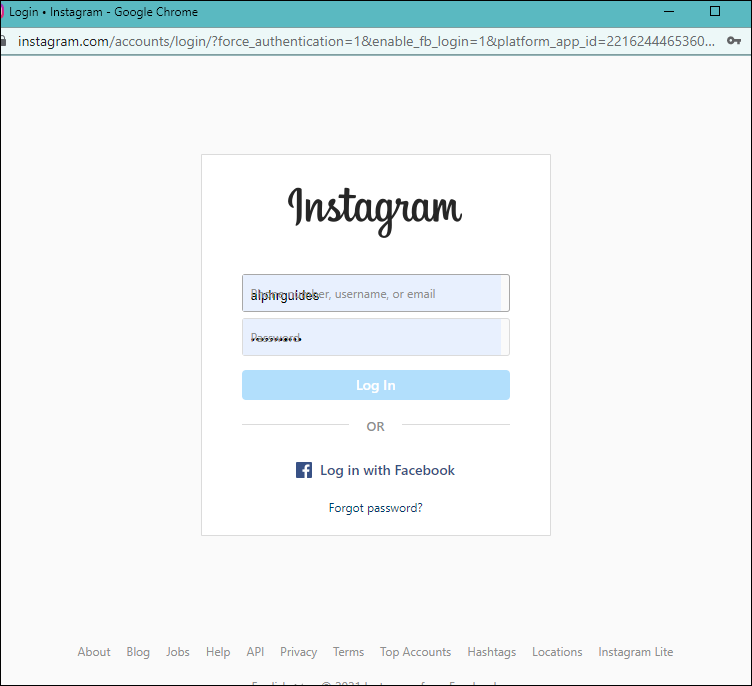
Task: Open the About footer link
Action: click(94, 652)
